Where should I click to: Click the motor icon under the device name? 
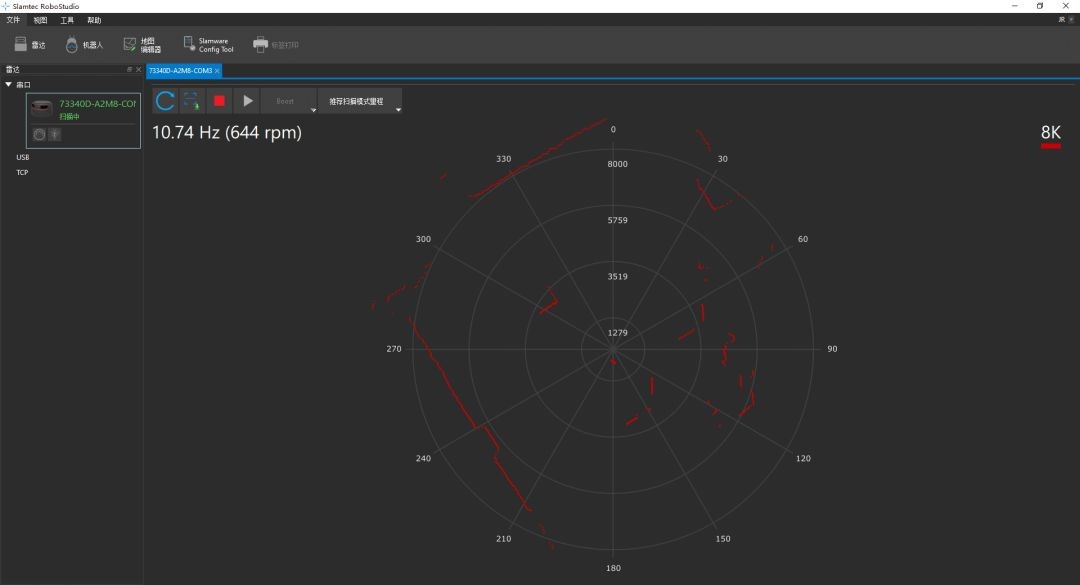click(39, 135)
